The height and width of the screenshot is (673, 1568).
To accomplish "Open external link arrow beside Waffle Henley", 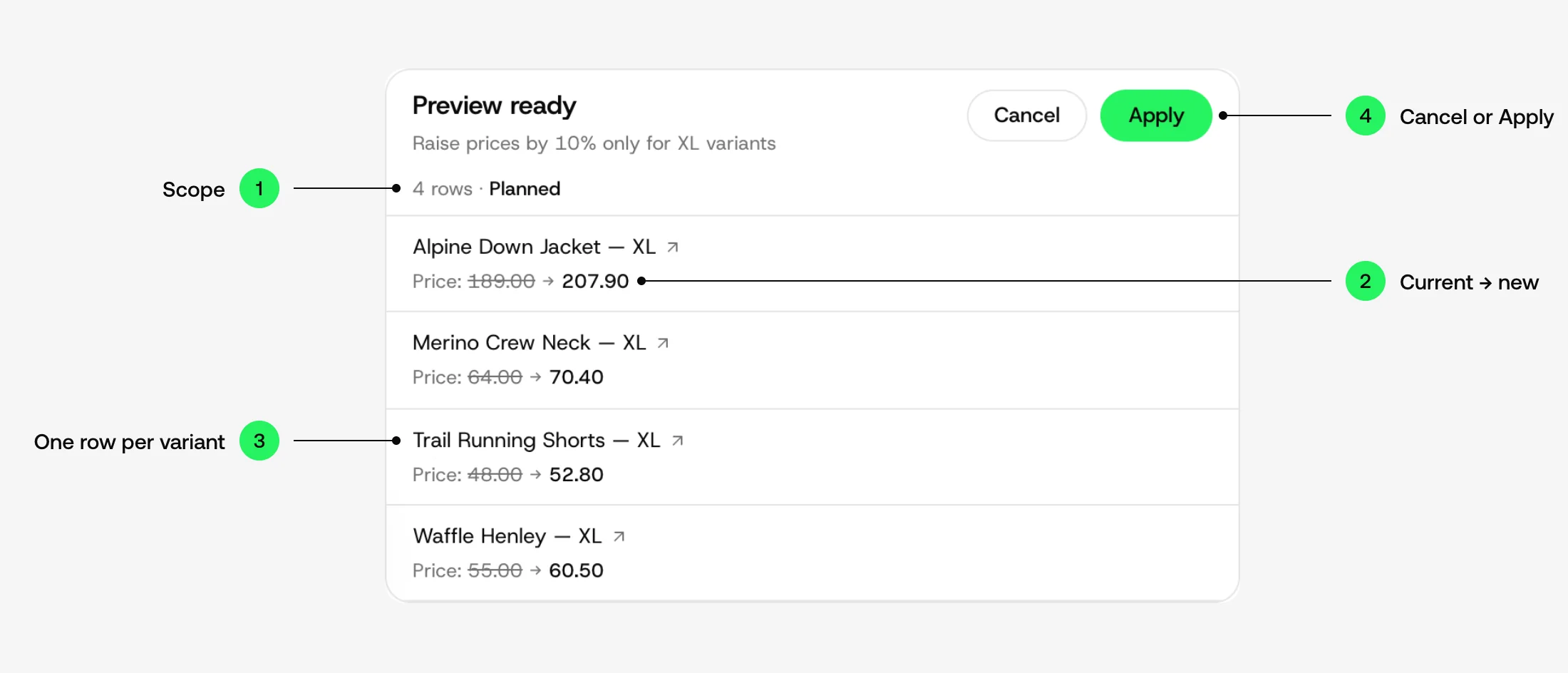I will (x=619, y=536).
